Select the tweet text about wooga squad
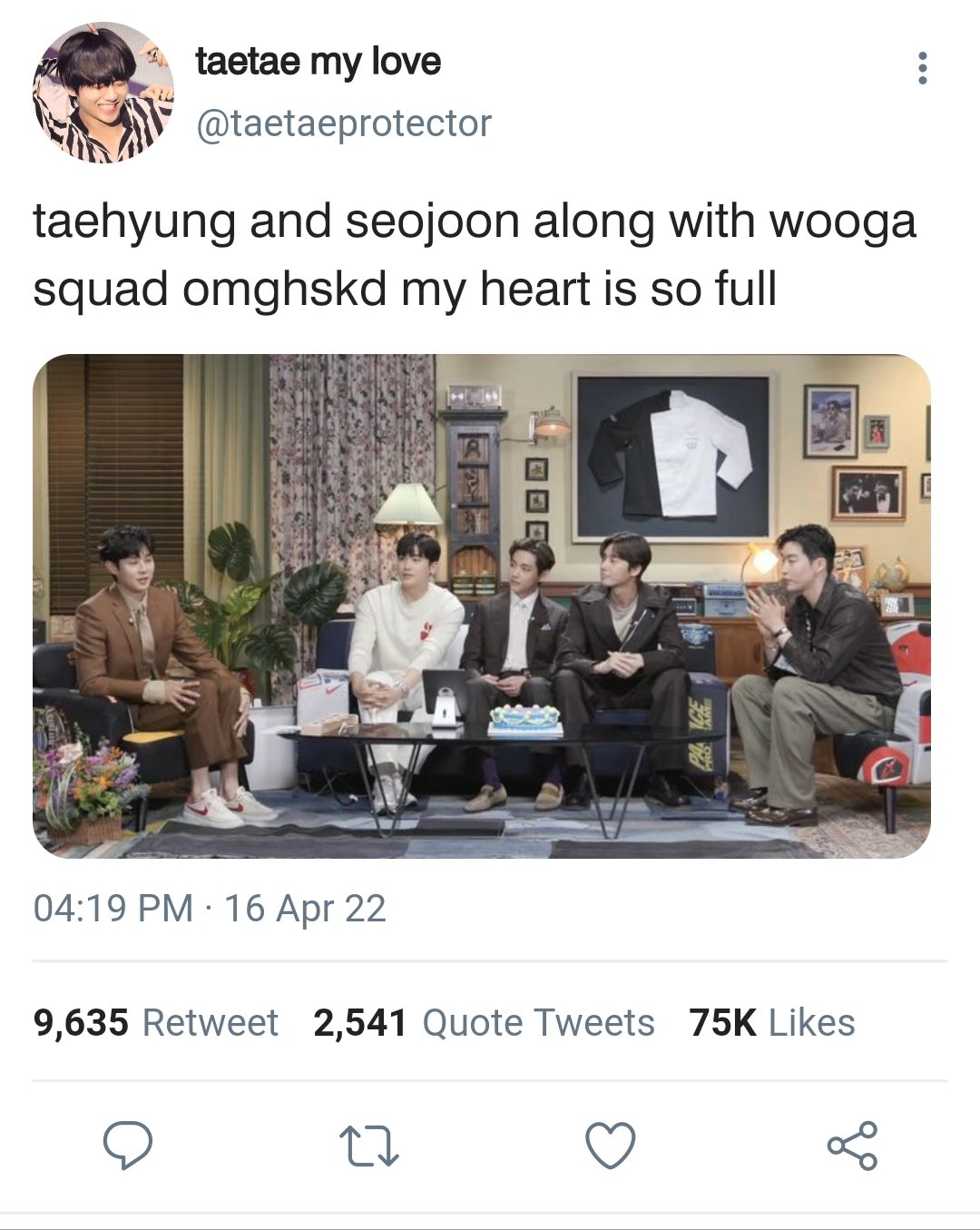The width and height of the screenshot is (980, 1230). (x=475, y=255)
